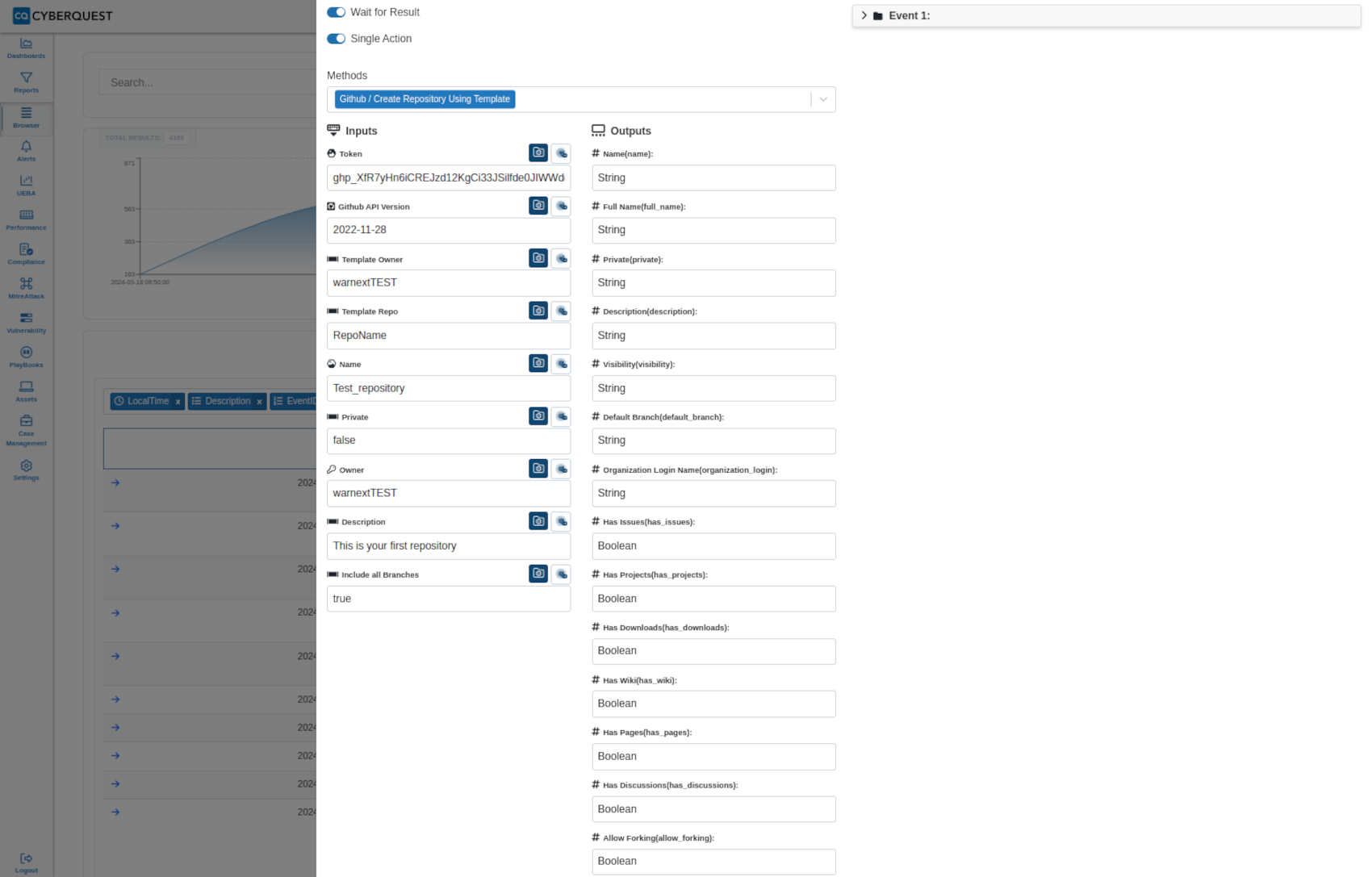Screen dimensions: 1372x877
Task: Open Dashboards from the sidebar
Action: (x=26, y=48)
